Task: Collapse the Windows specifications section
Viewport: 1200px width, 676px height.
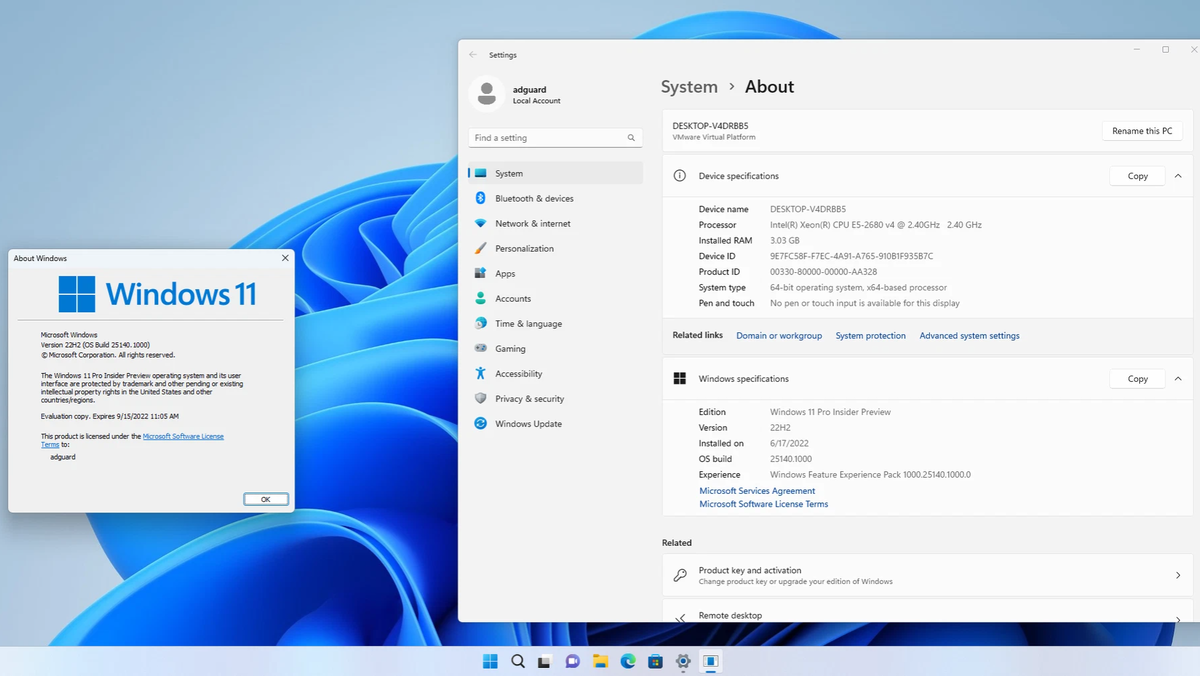Action: (1178, 379)
